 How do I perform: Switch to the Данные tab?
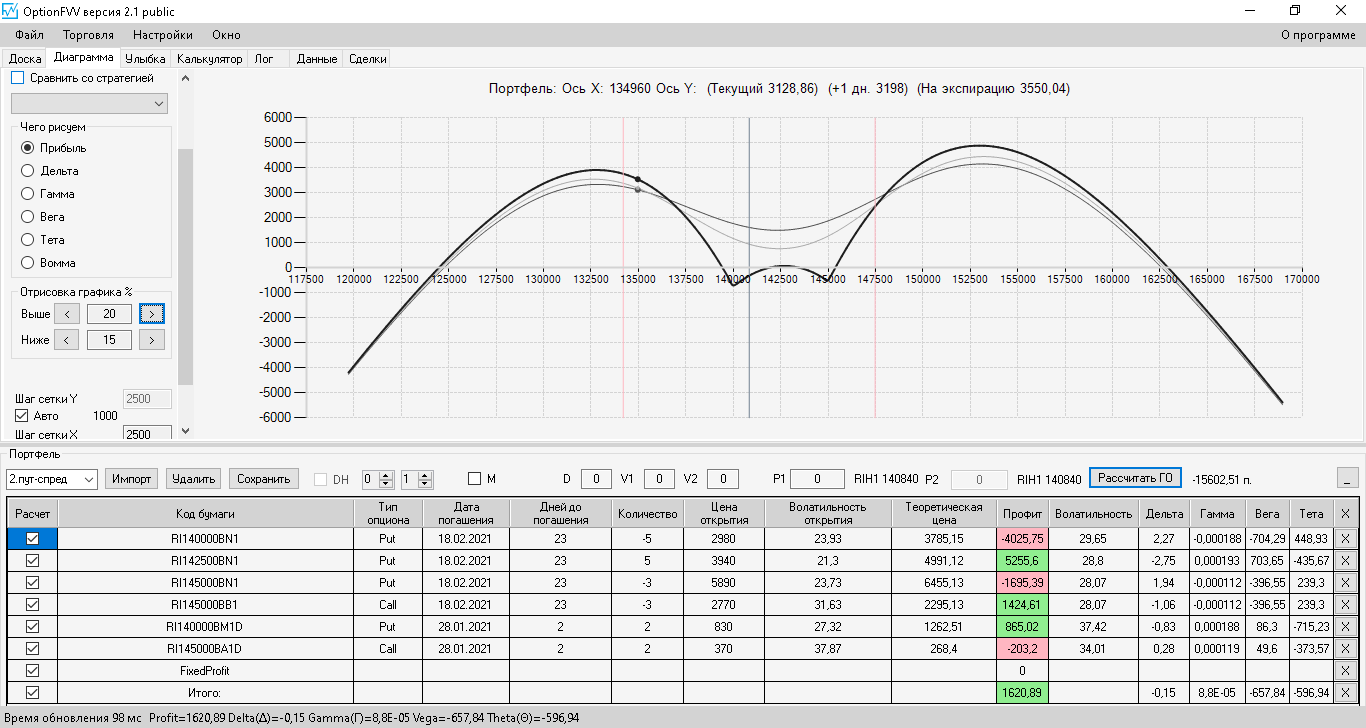coord(317,59)
